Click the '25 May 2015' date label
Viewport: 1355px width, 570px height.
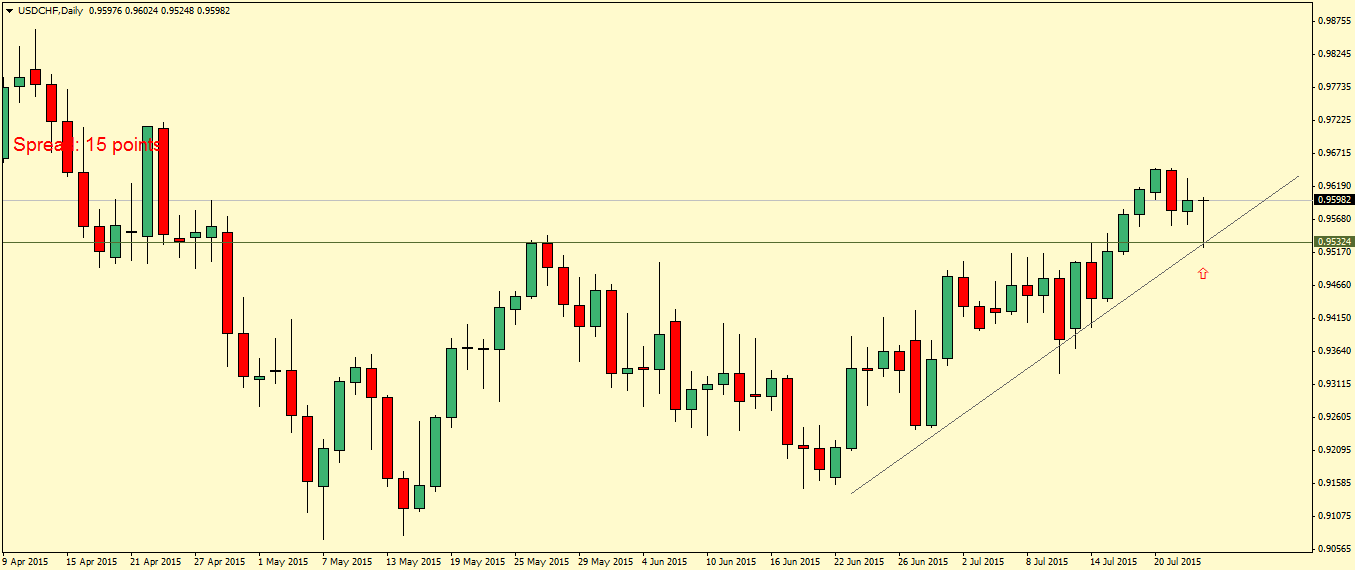(x=543, y=561)
